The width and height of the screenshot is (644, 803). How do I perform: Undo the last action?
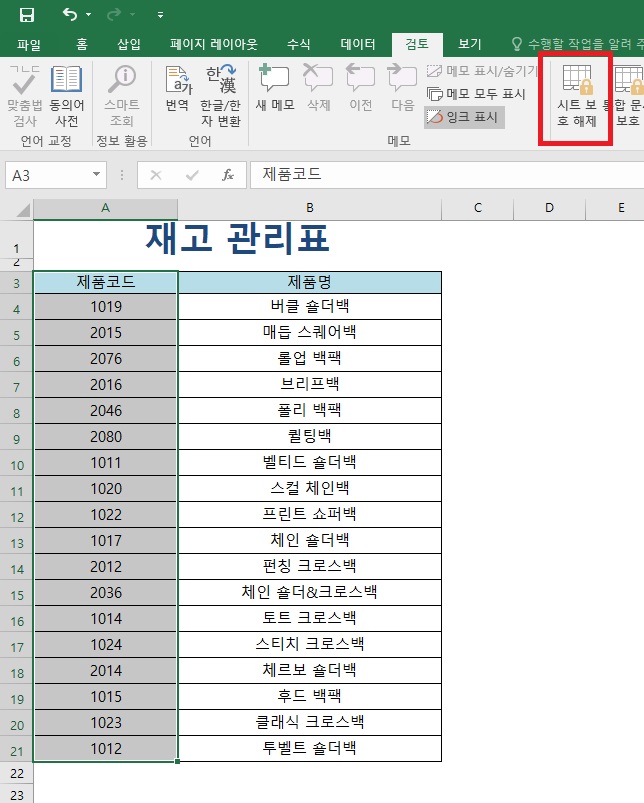point(70,14)
